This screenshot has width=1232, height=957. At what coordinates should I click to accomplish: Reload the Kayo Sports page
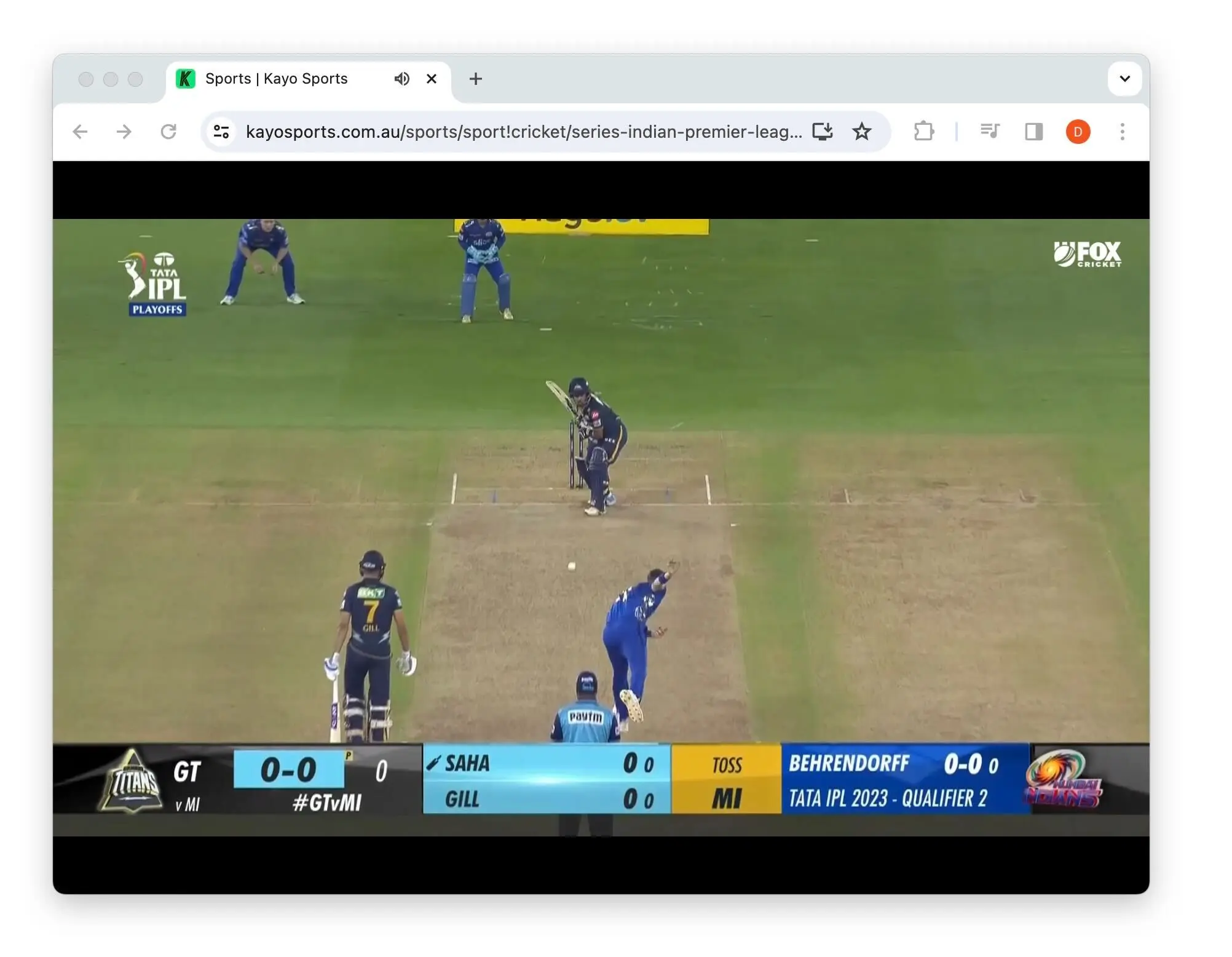(x=168, y=132)
